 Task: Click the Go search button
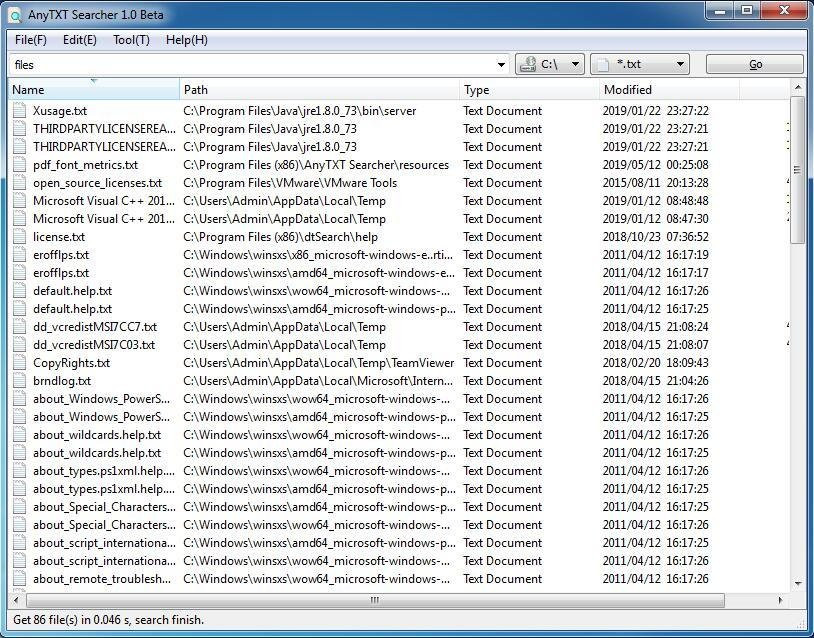point(754,64)
